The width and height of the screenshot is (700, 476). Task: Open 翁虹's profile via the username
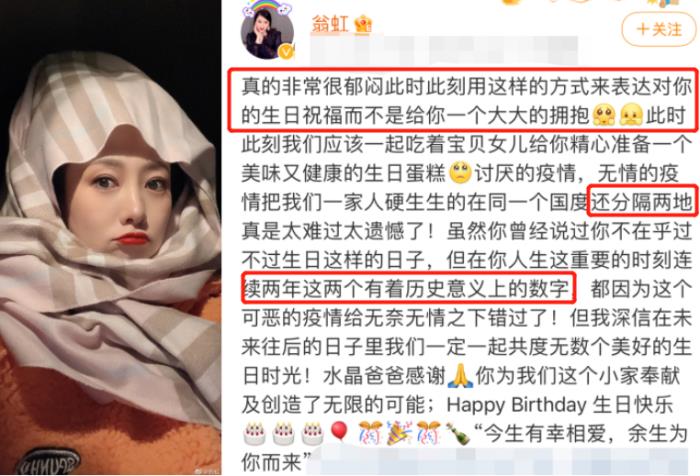coord(330,24)
